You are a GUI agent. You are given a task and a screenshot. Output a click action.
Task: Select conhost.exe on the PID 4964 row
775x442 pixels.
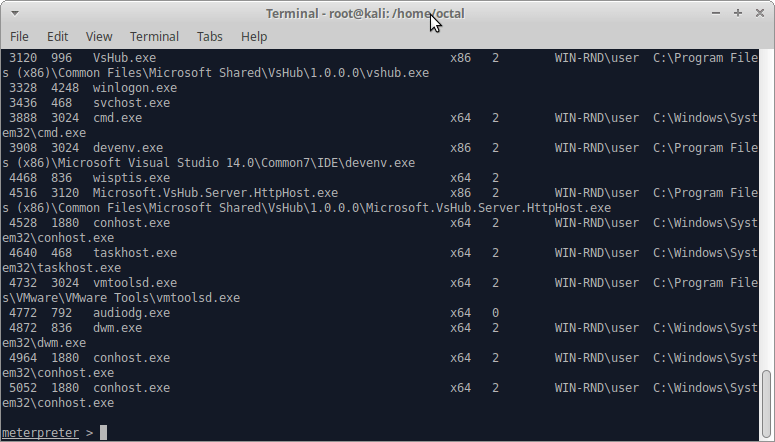tap(131, 358)
